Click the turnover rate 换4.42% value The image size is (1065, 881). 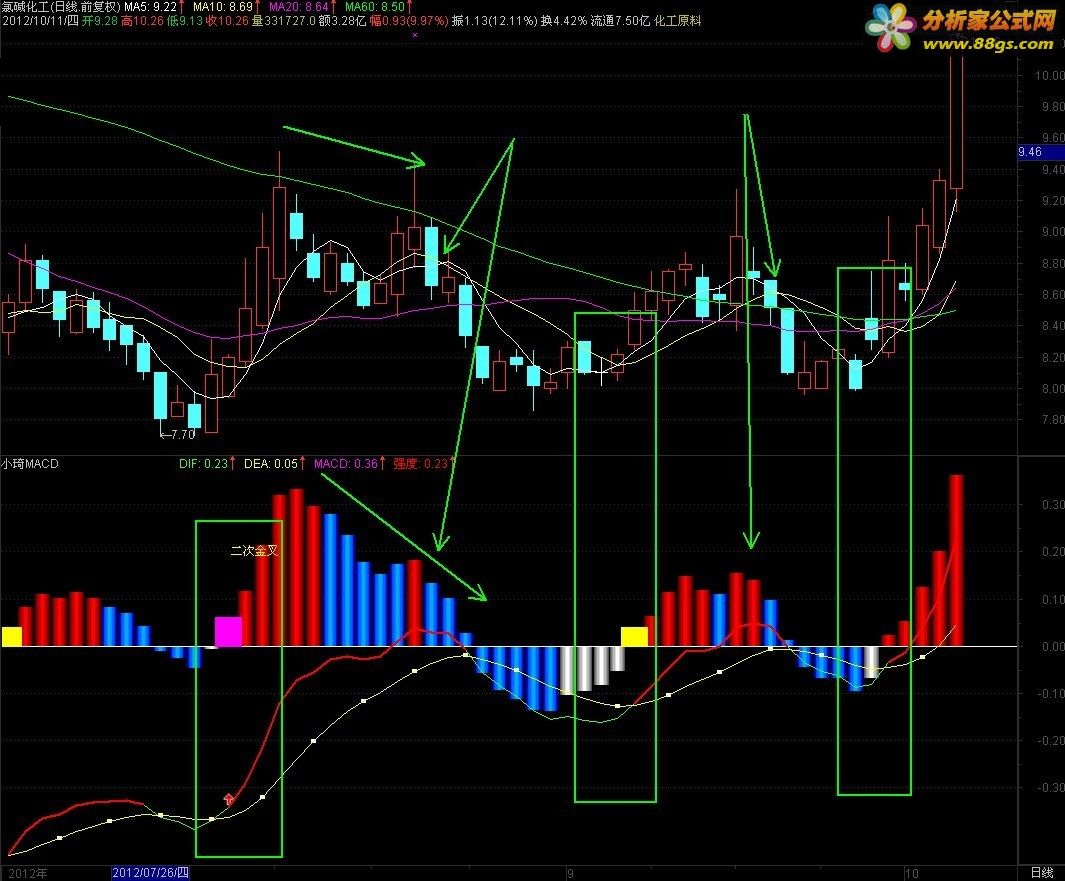[564, 21]
